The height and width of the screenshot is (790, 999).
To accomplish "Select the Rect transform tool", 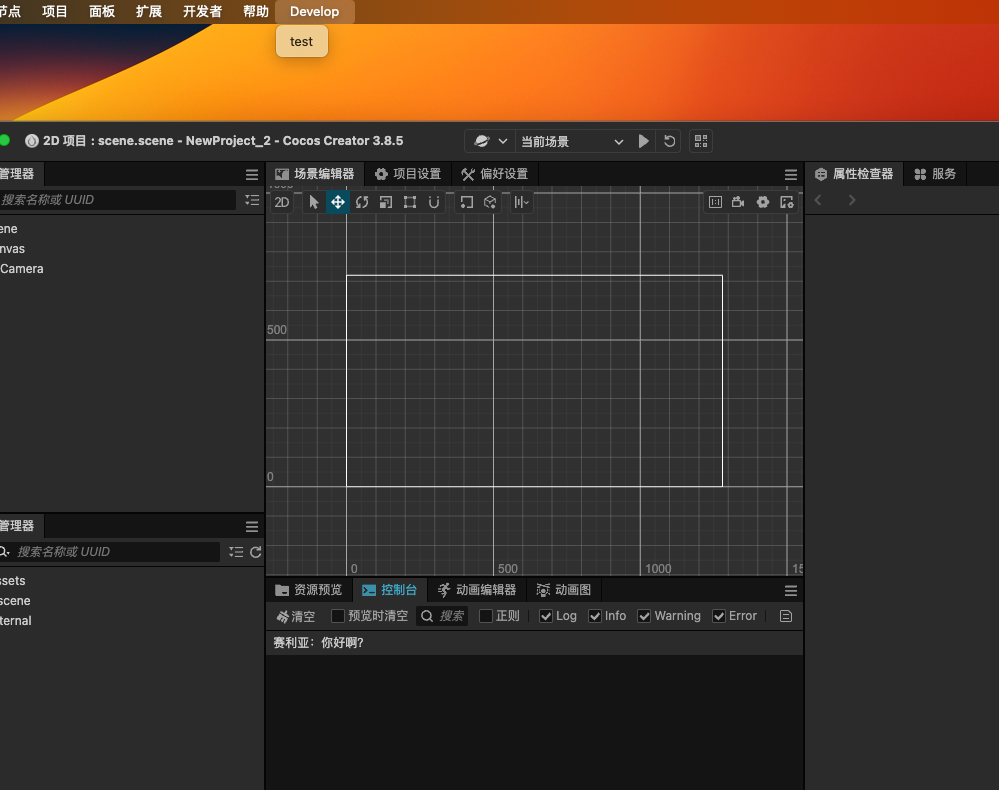I will tap(410, 203).
